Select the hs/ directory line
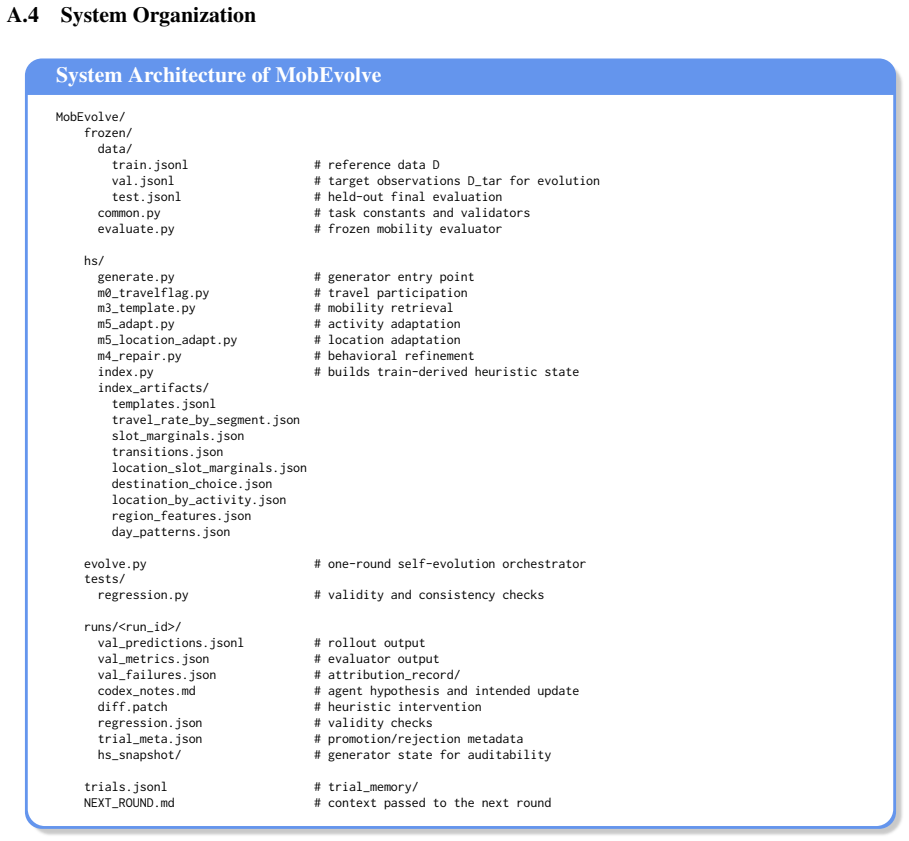 click(x=94, y=261)
